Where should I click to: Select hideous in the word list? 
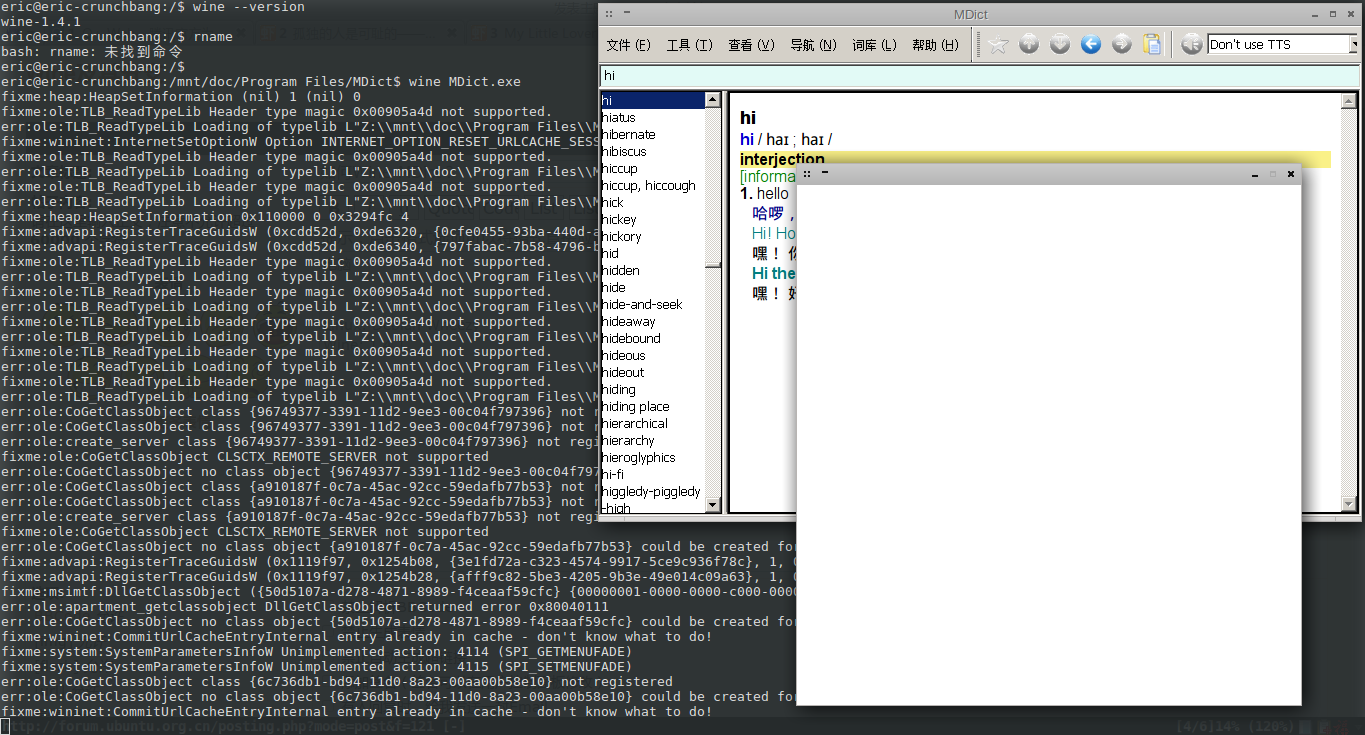click(x=623, y=355)
